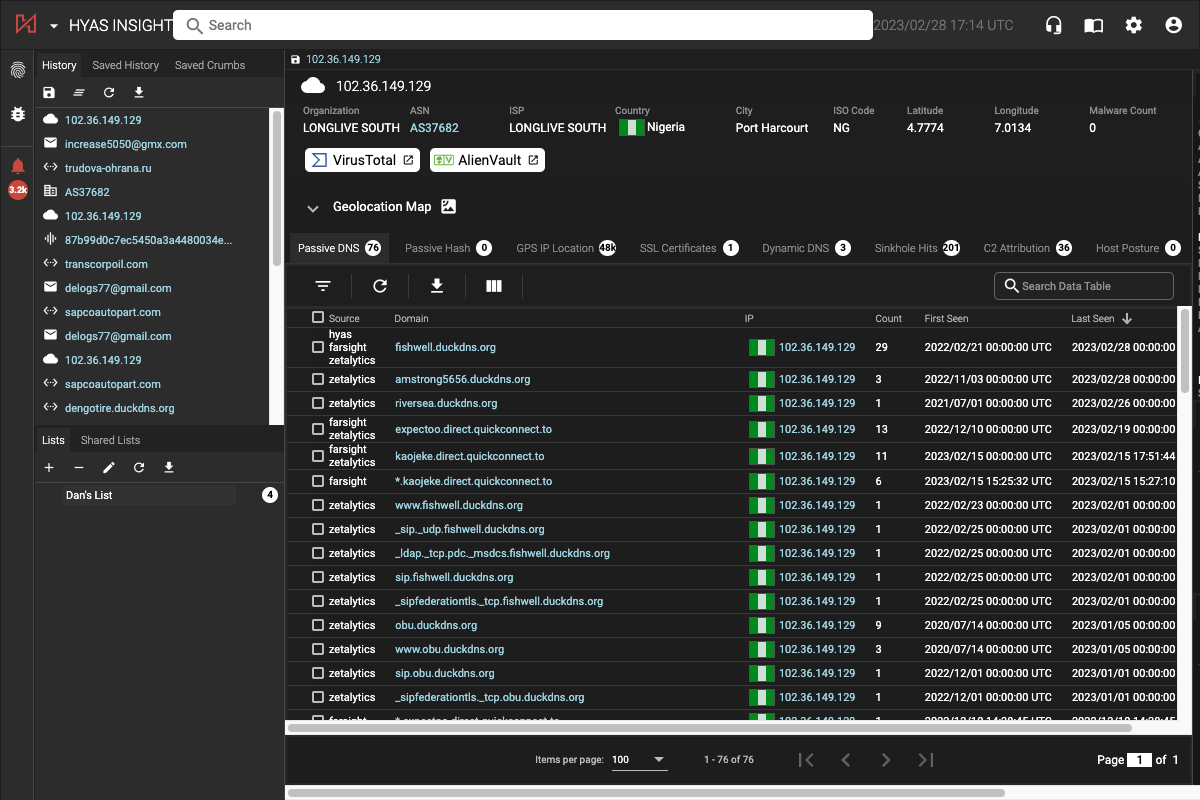Open the column visibility selector
The image size is (1200, 800).
493,285
